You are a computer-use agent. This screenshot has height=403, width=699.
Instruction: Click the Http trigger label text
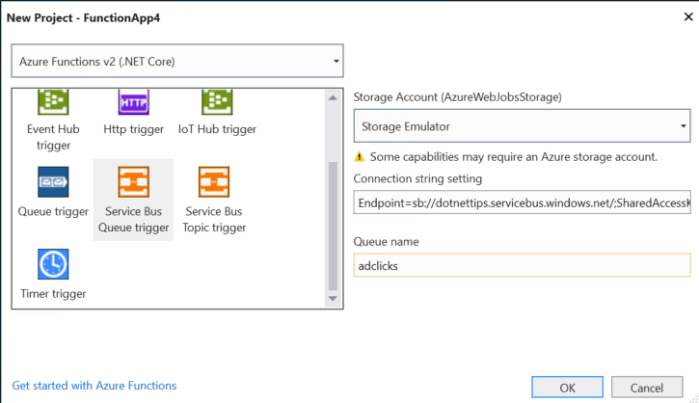133,129
